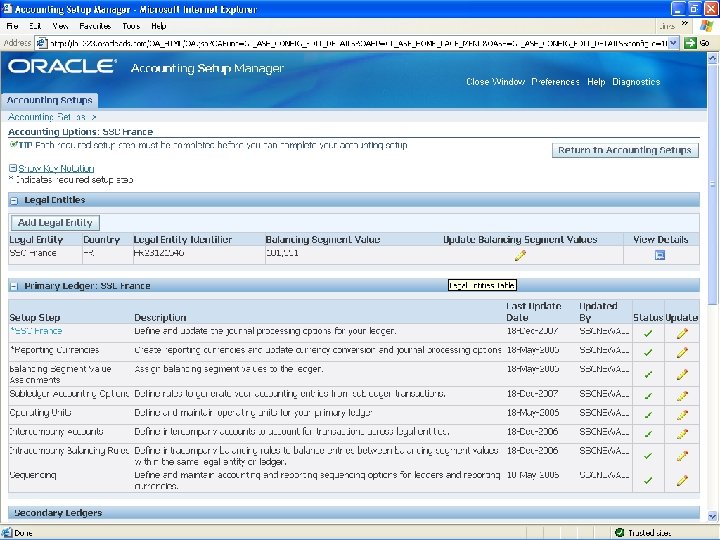Click the green Go arrow beside address bar
The width and height of the screenshot is (720, 540).
(x=690, y=43)
